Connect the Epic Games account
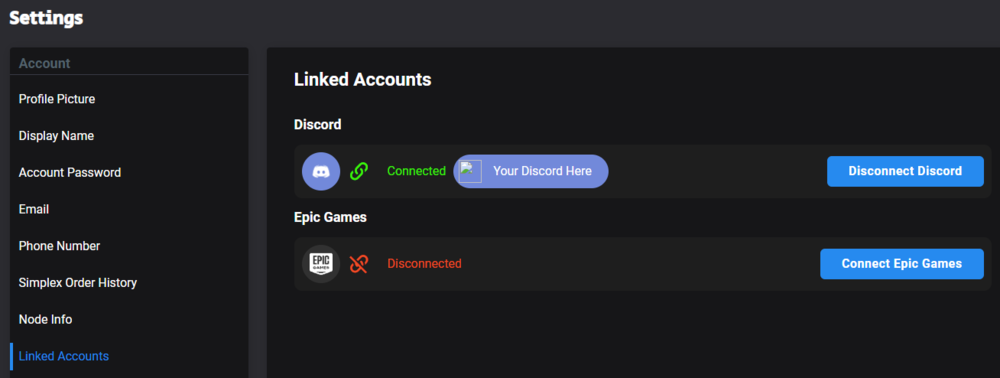 (x=902, y=264)
